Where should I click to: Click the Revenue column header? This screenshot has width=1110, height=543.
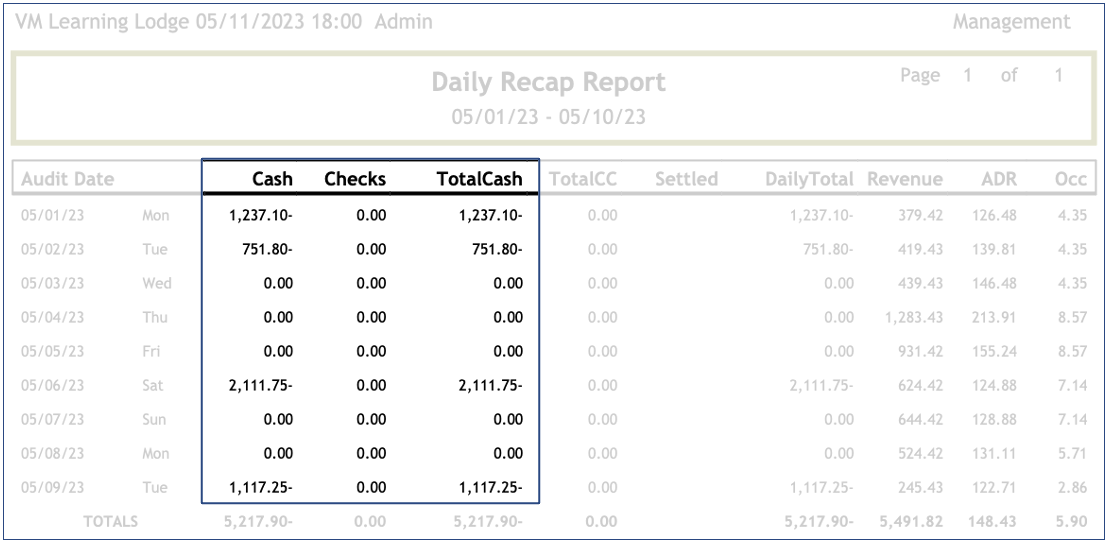click(x=905, y=179)
